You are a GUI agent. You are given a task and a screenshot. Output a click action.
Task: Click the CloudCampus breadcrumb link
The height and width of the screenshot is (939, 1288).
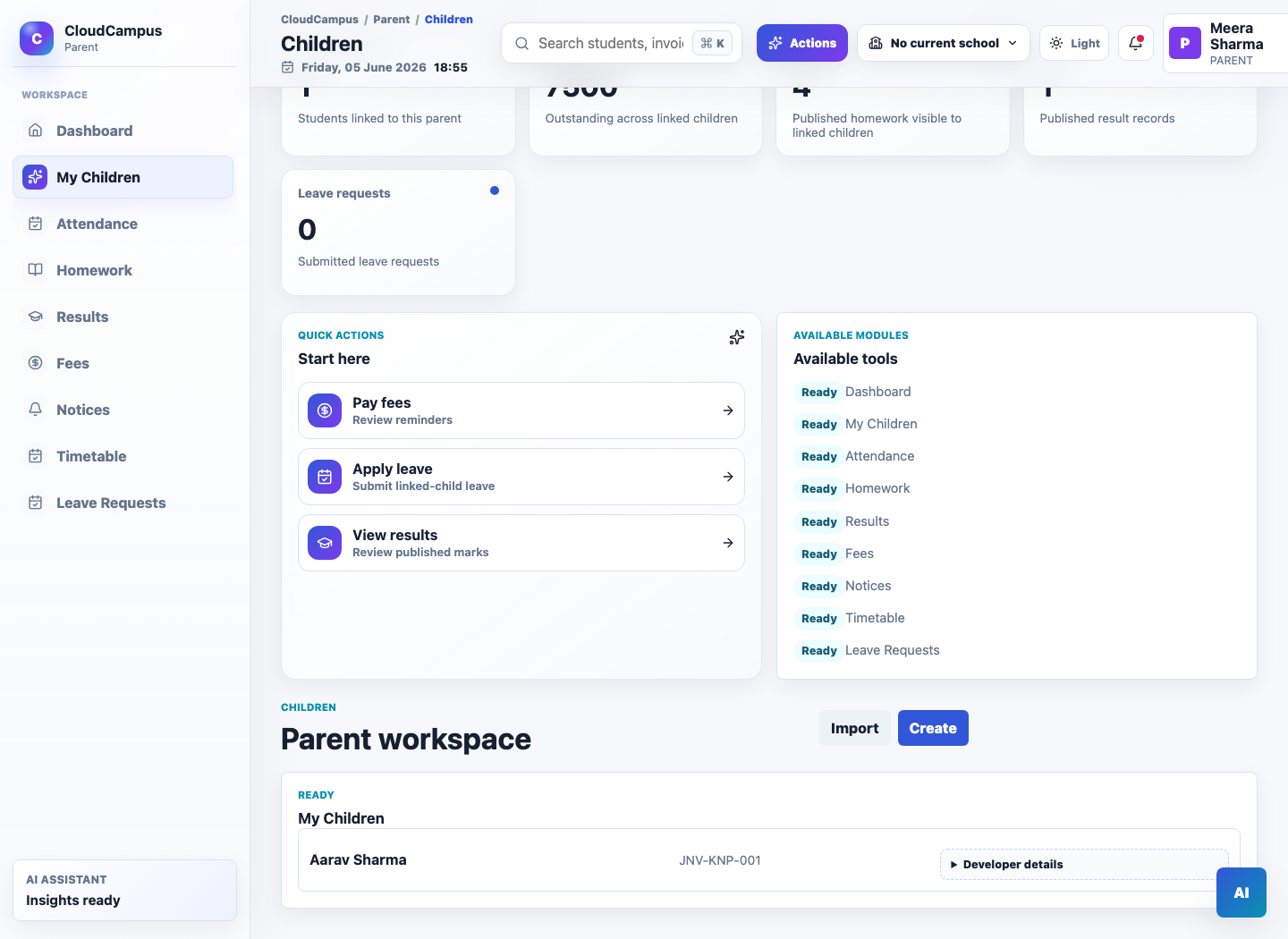tap(319, 20)
